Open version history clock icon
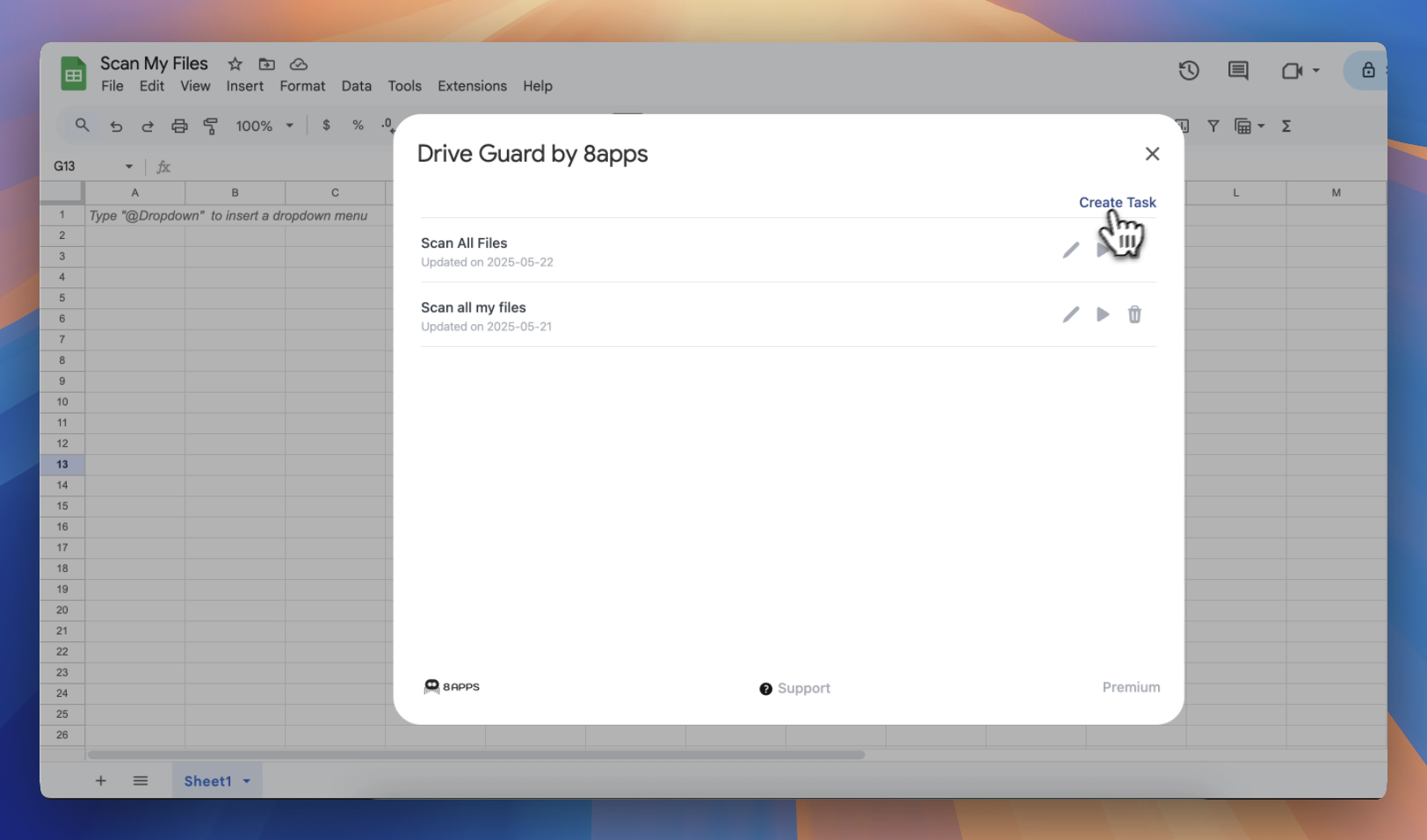This screenshot has height=840, width=1427. point(1188,70)
